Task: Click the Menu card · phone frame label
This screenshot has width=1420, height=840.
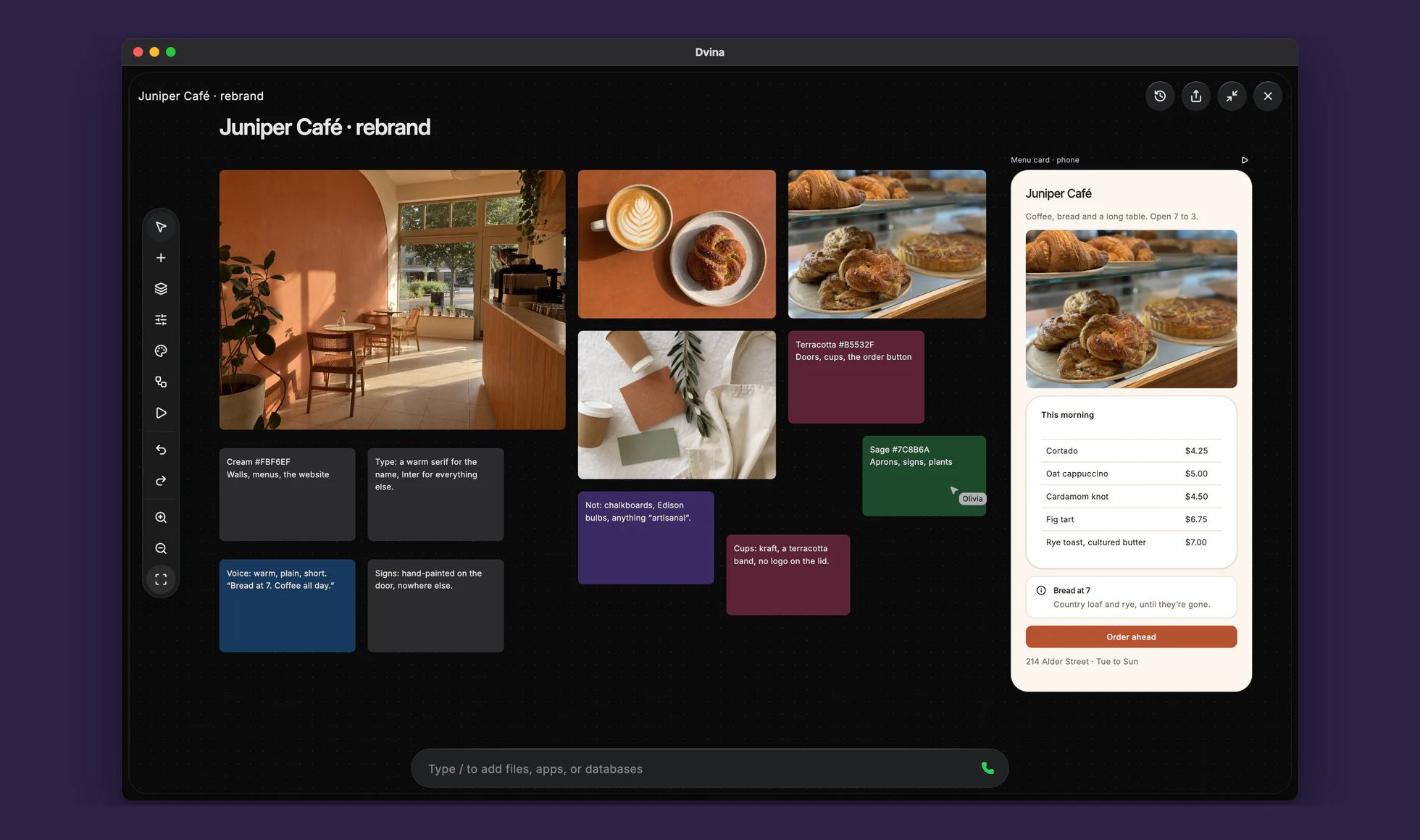Action: (x=1045, y=160)
